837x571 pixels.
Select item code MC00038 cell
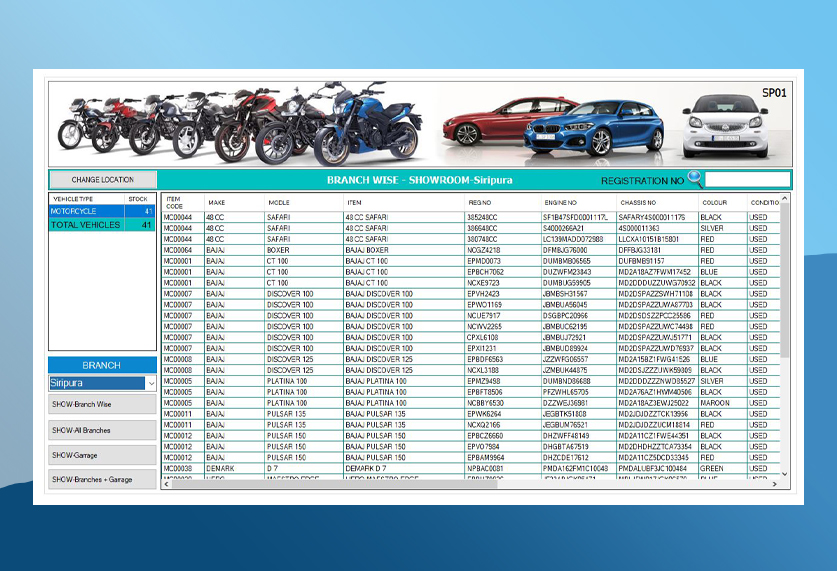point(183,469)
